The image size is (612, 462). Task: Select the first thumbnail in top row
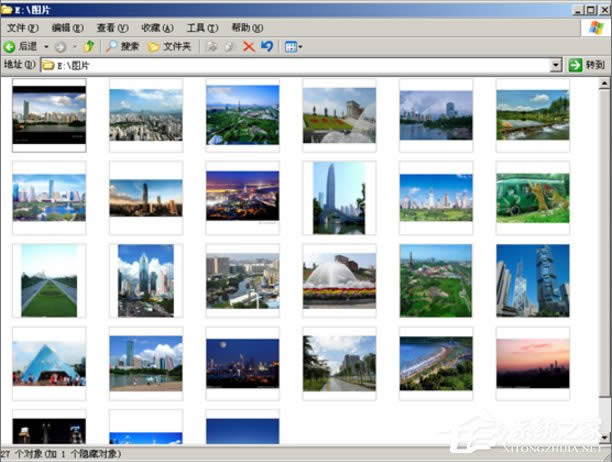(x=49, y=115)
